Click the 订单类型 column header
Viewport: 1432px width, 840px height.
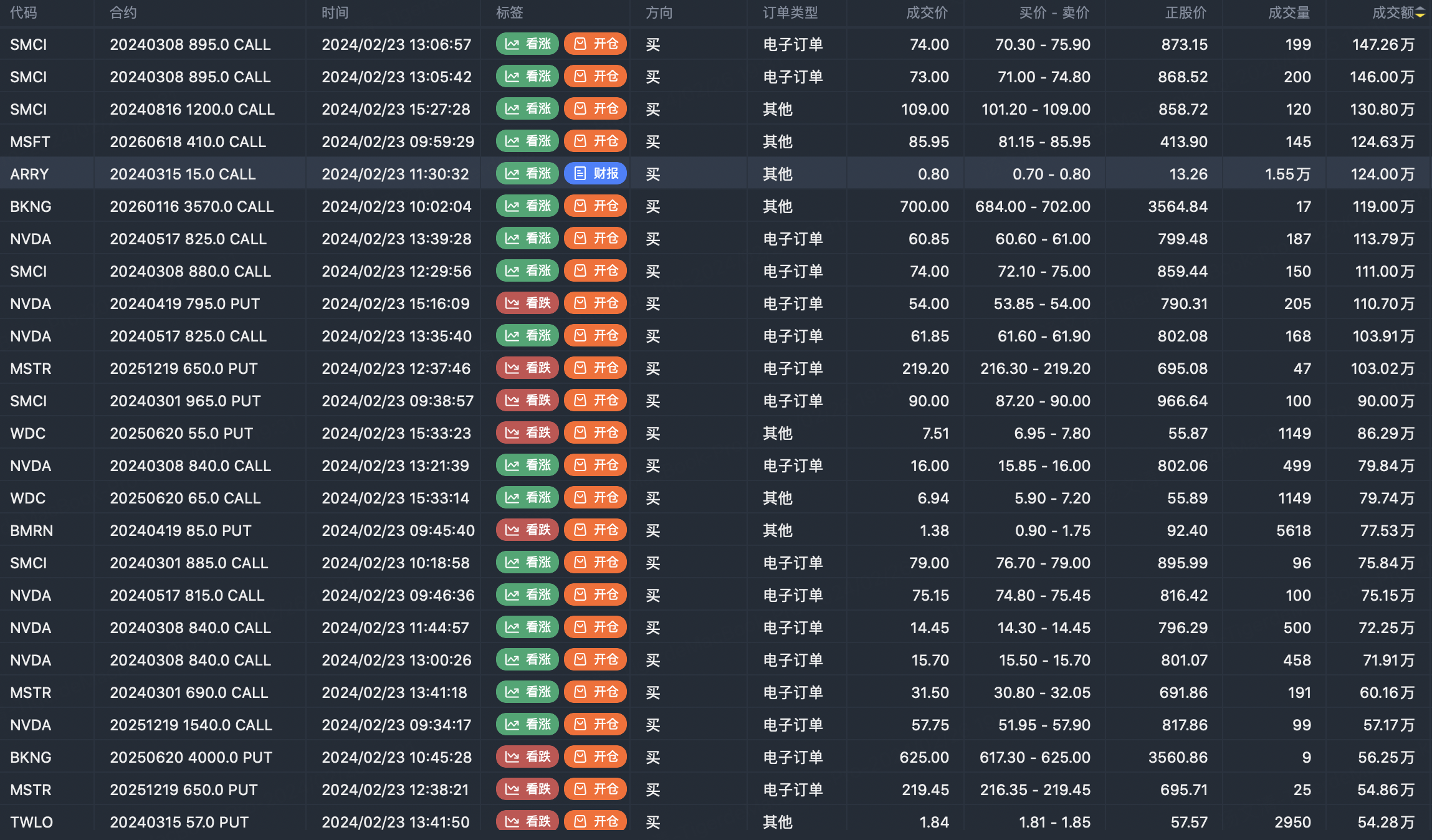pyautogui.click(x=790, y=13)
